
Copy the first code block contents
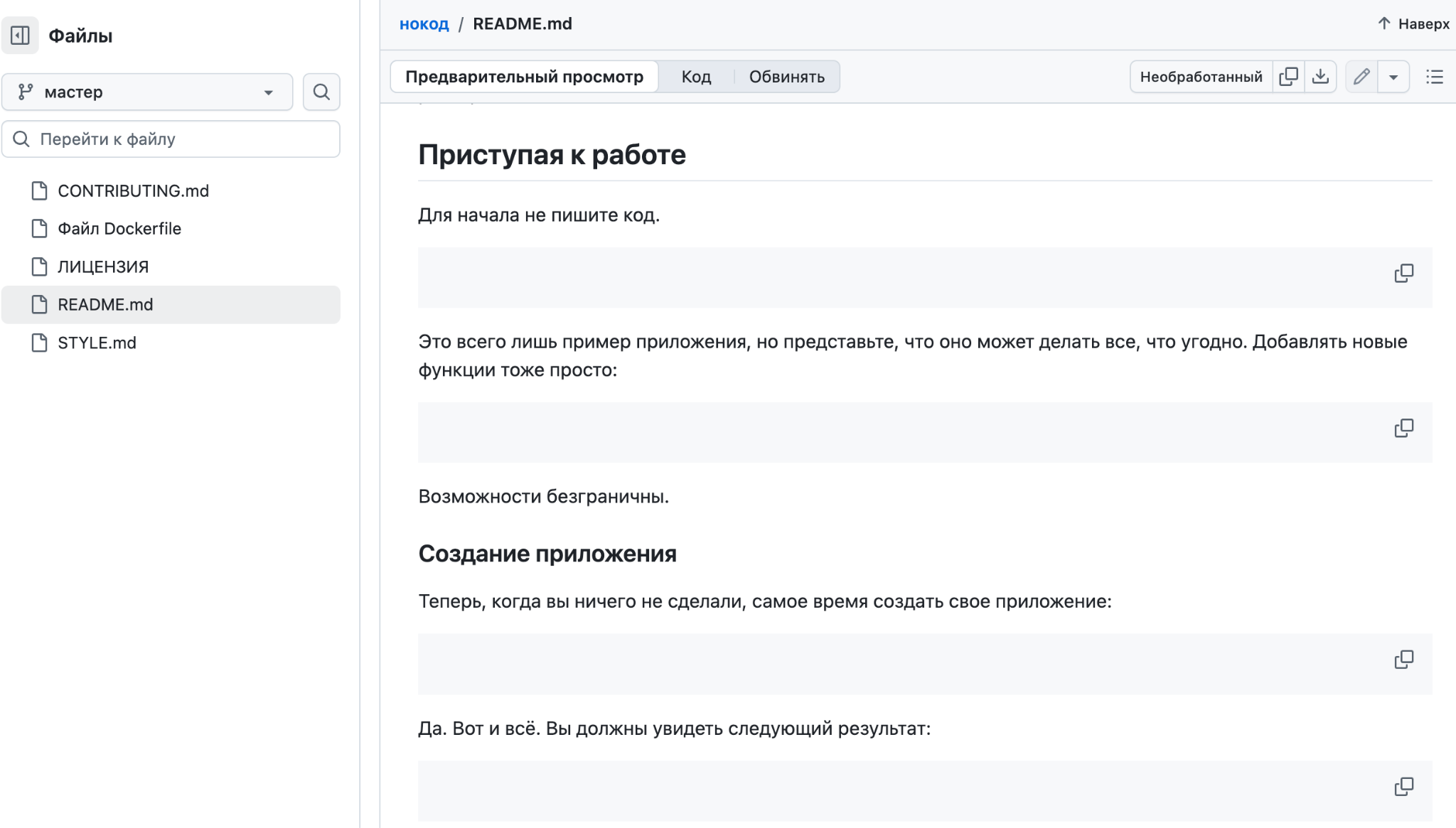(1403, 273)
